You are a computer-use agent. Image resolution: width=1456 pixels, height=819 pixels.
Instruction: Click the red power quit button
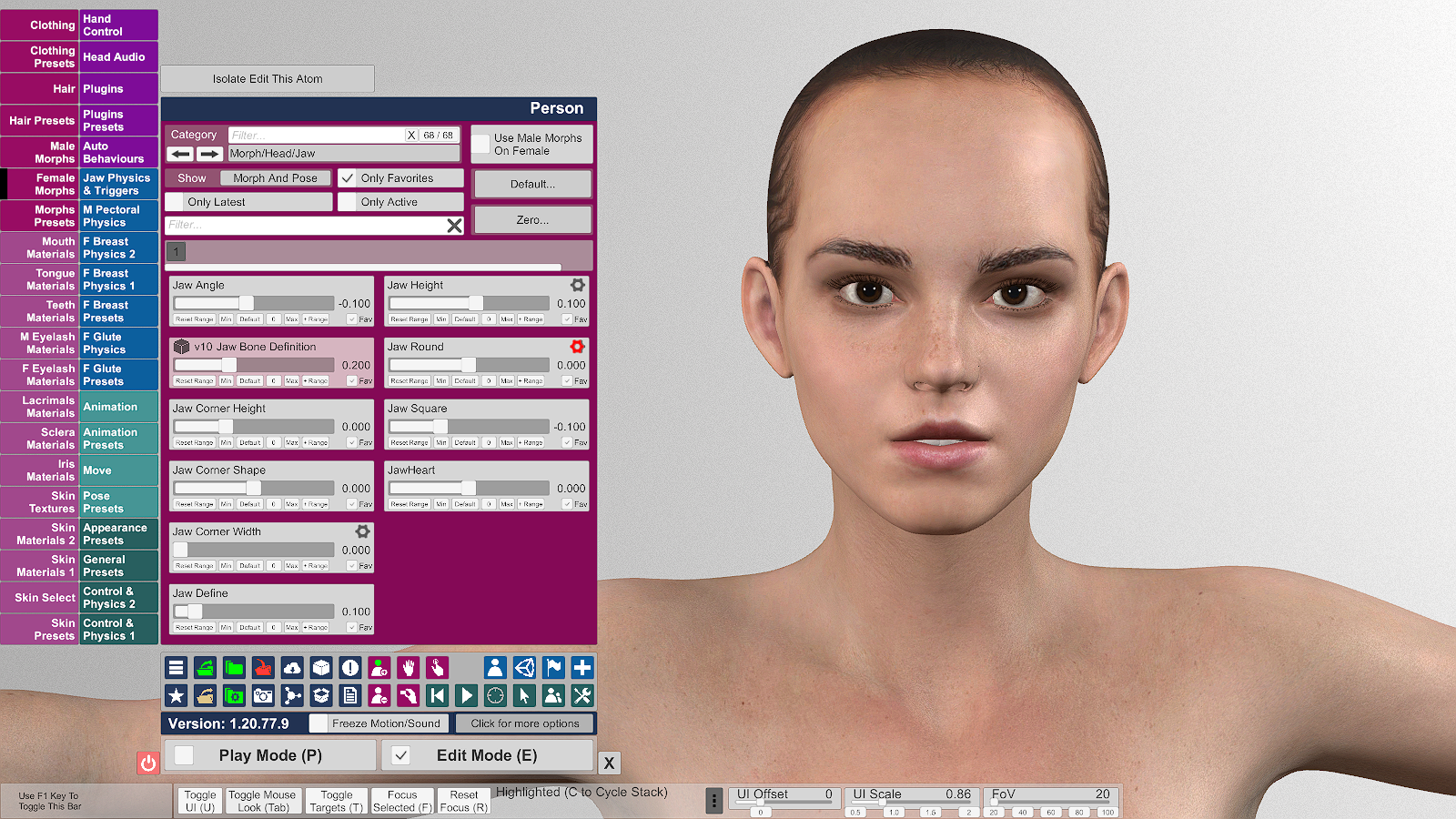[x=148, y=763]
